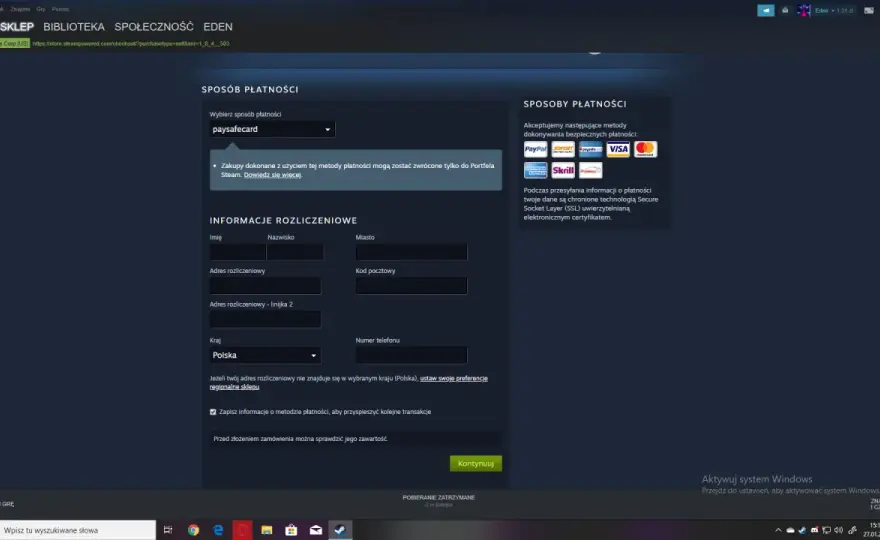Click the green certificate badge by URL
The image size is (880, 540).
[15, 43]
